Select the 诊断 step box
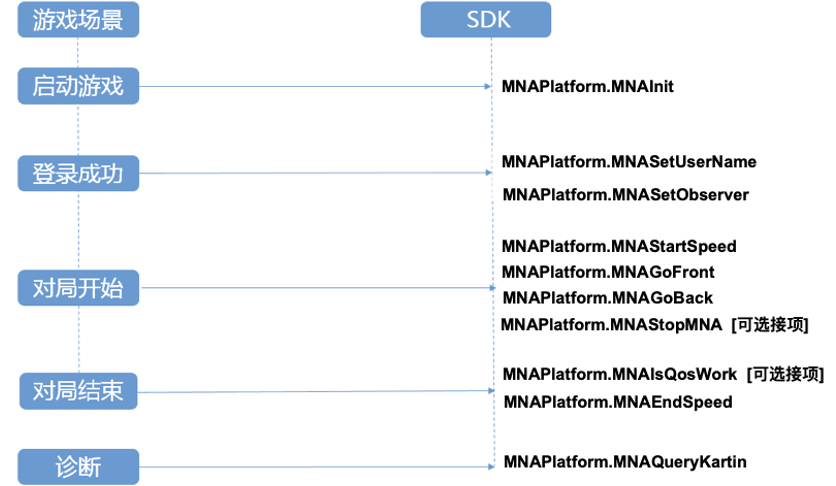This screenshot has height=486, width=836. [x=78, y=466]
